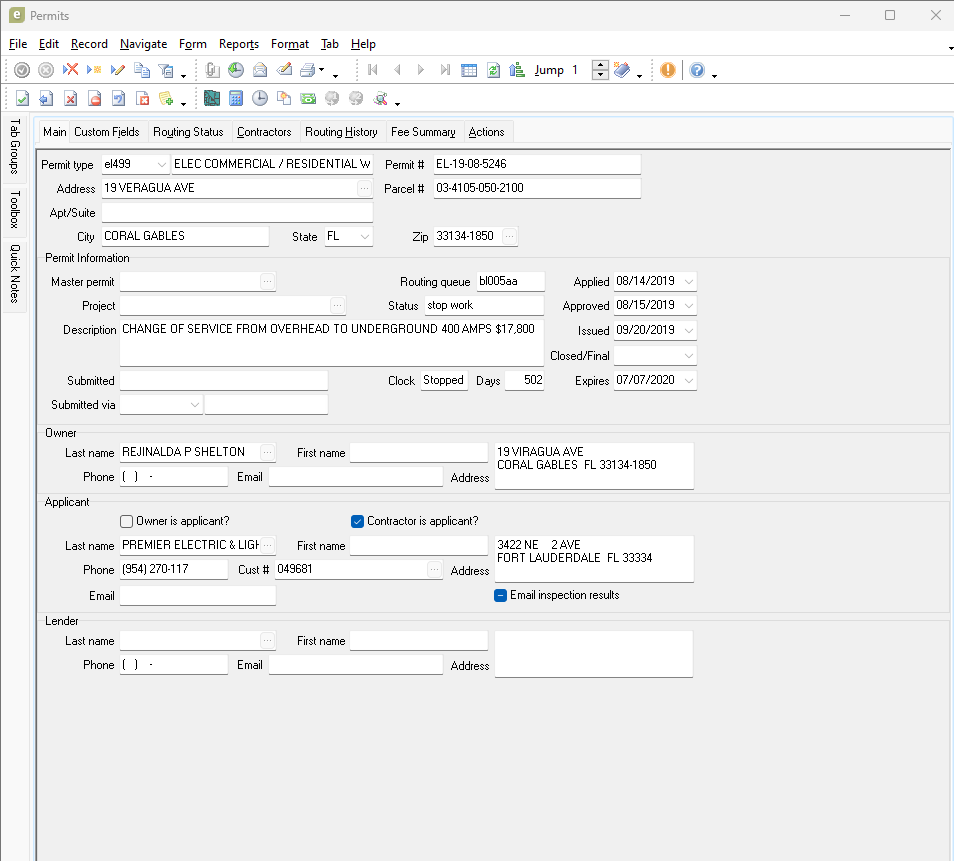Screen dimensions: 954x861
Task: Click the blue help question mark icon
Action: (697, 70)
